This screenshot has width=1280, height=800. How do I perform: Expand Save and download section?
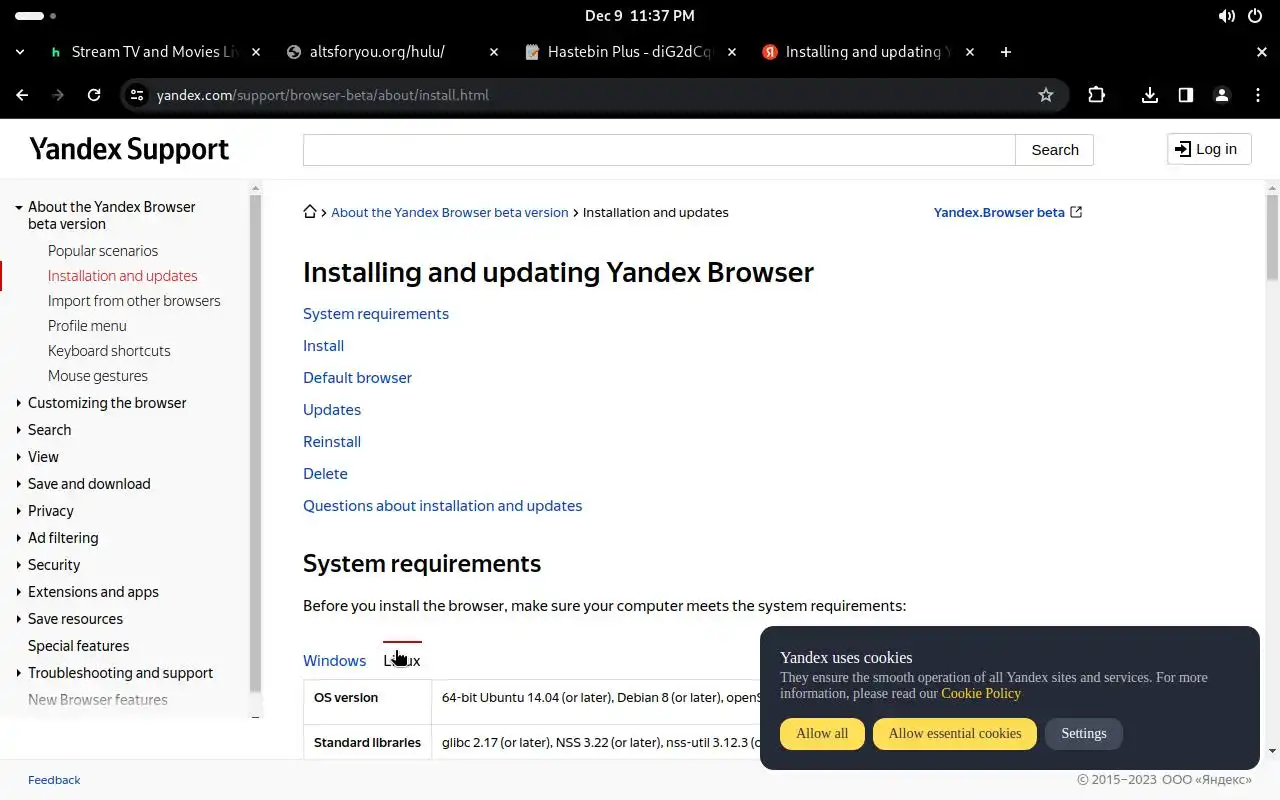[x=19, y=484]
